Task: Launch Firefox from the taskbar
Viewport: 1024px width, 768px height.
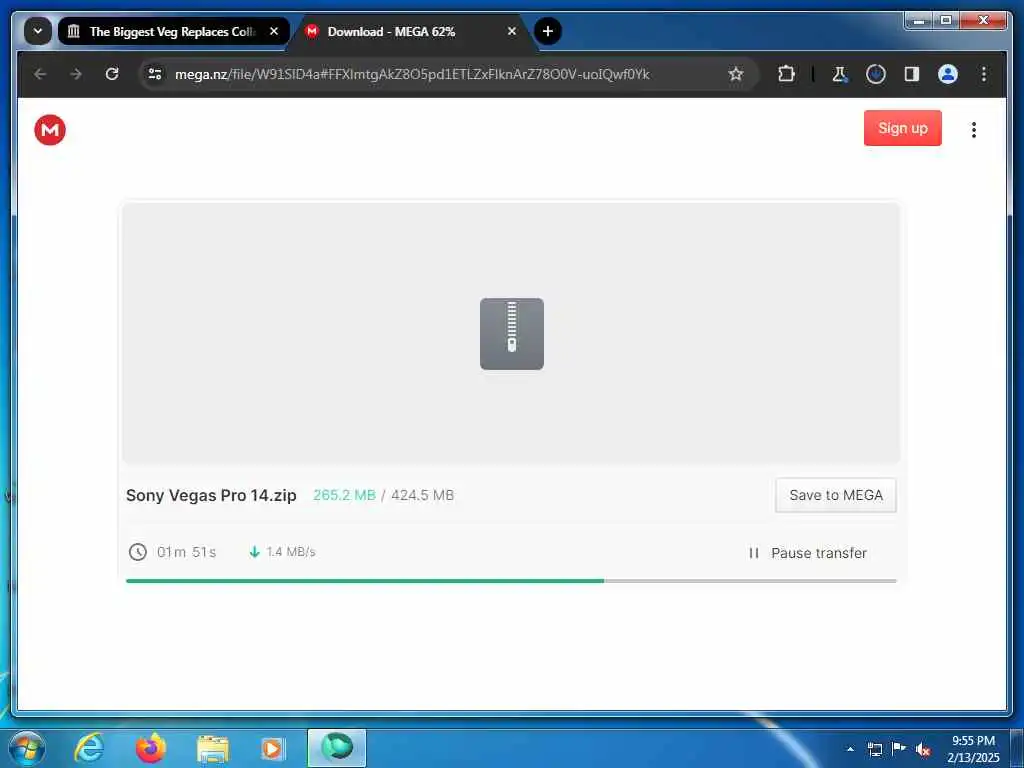Action: (x=151, y=748)
